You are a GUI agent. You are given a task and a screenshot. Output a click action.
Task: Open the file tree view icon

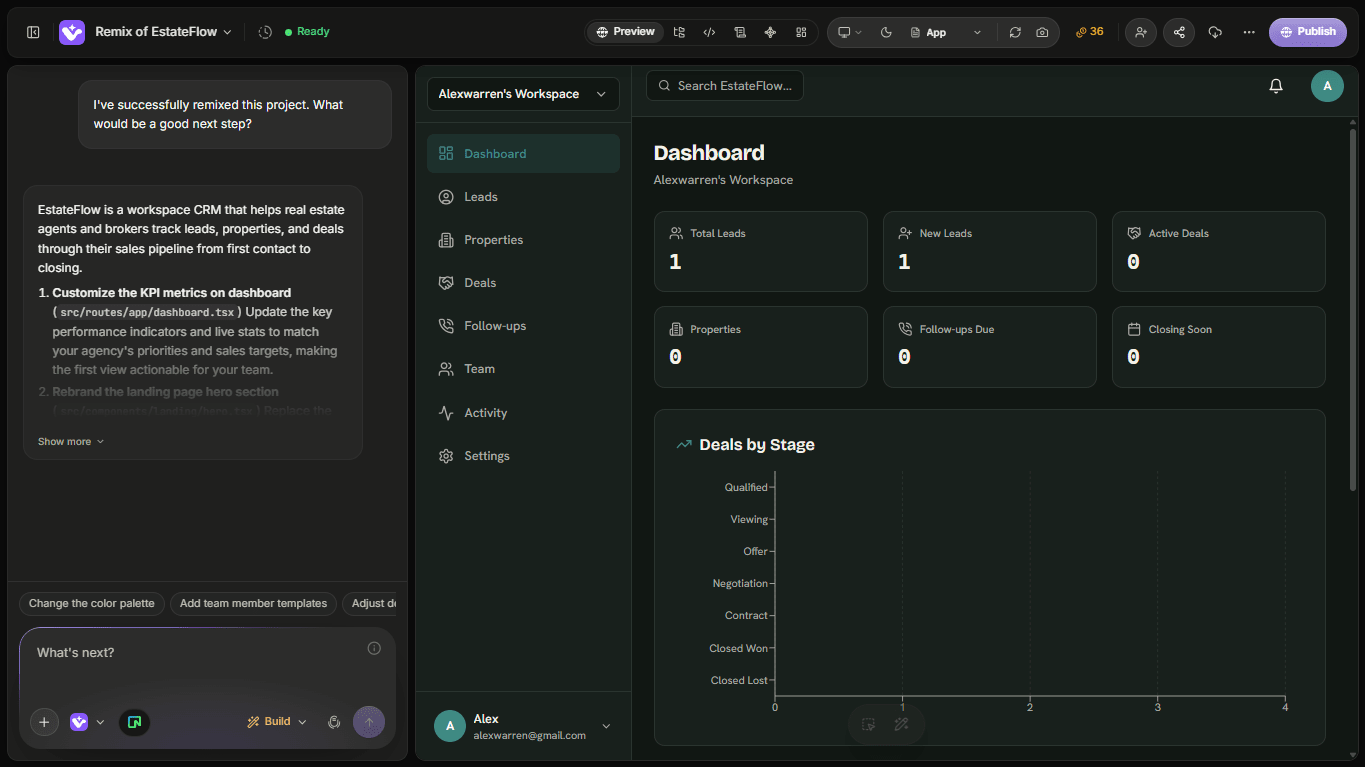(679, 32)
